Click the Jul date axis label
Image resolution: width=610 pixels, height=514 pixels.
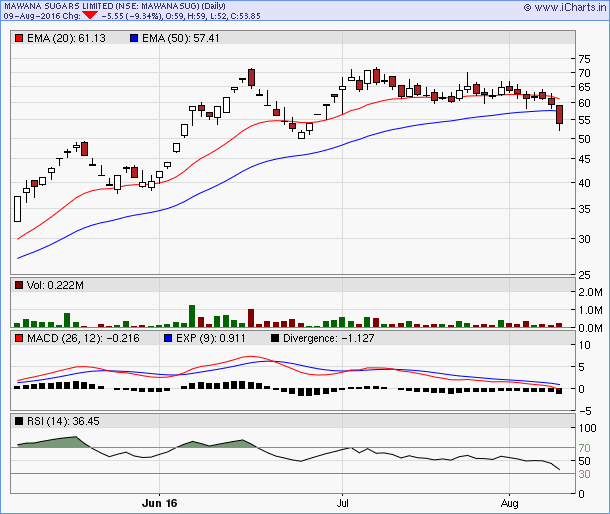point(342,503)
